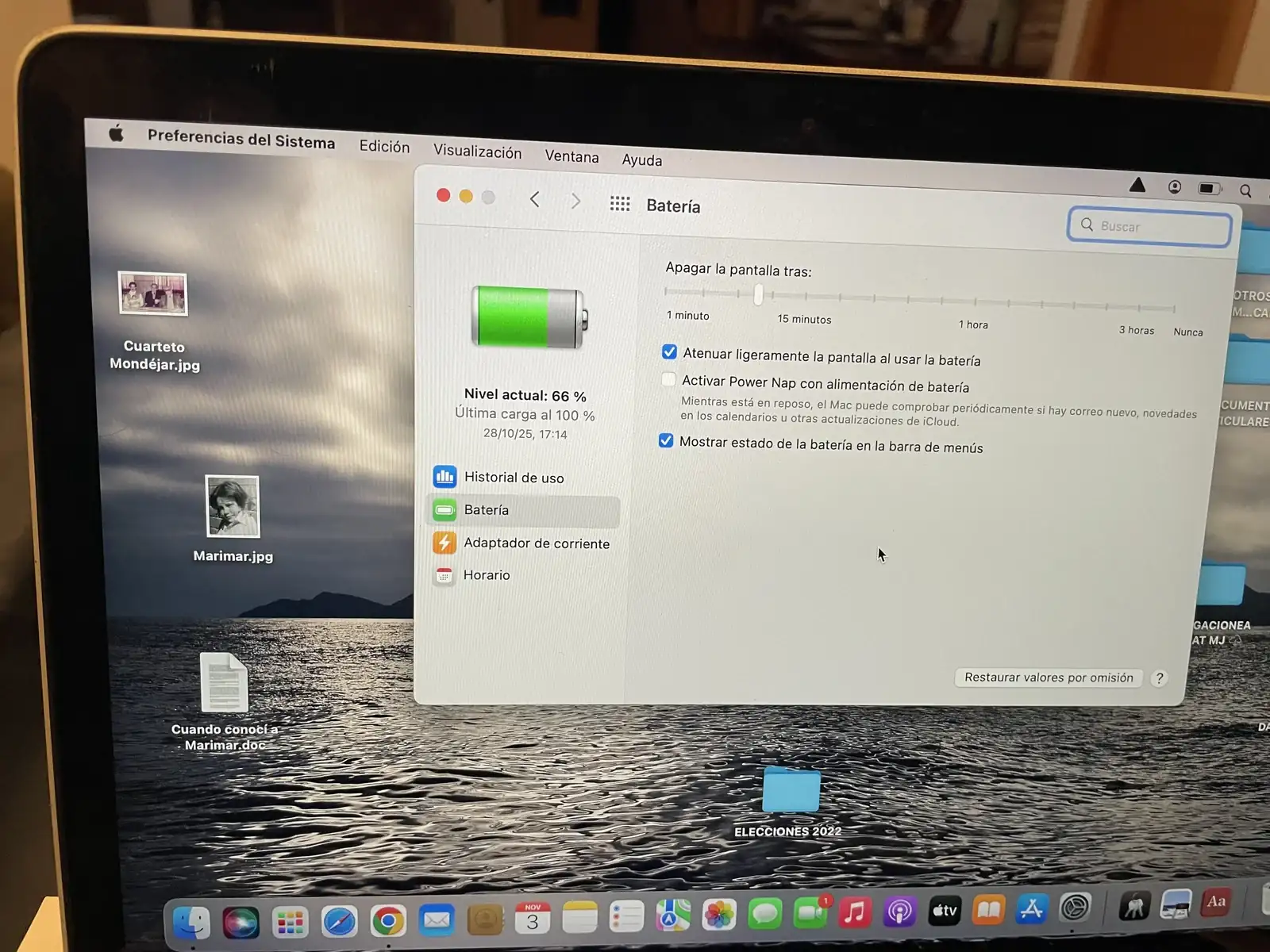This screenshot has height=952, width=1270.
Task: Click the help question mark button
Action: pyautogui.click(x=1160, y=678)
